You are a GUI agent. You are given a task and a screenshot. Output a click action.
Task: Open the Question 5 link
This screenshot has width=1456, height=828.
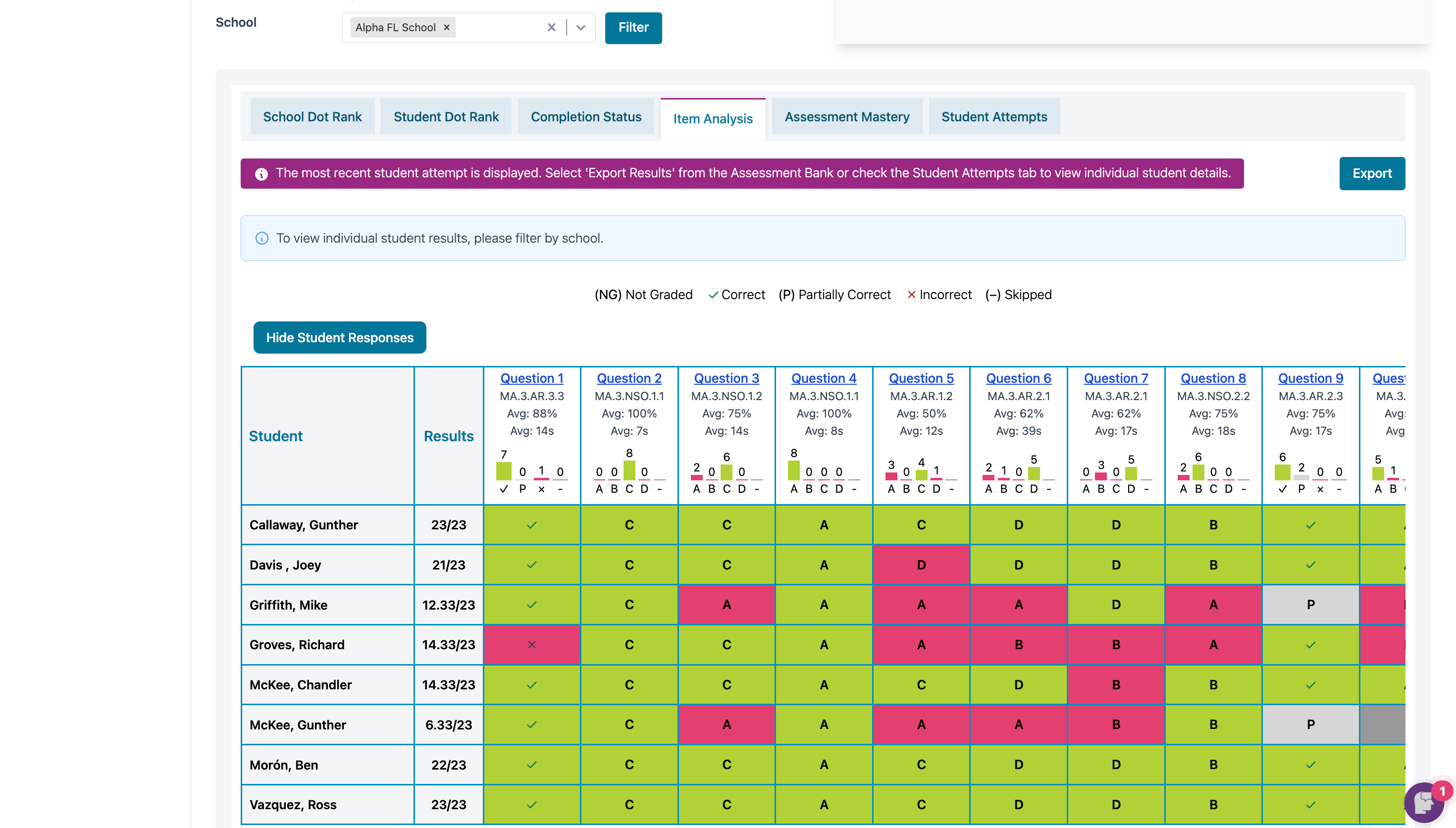click(921, 378)
